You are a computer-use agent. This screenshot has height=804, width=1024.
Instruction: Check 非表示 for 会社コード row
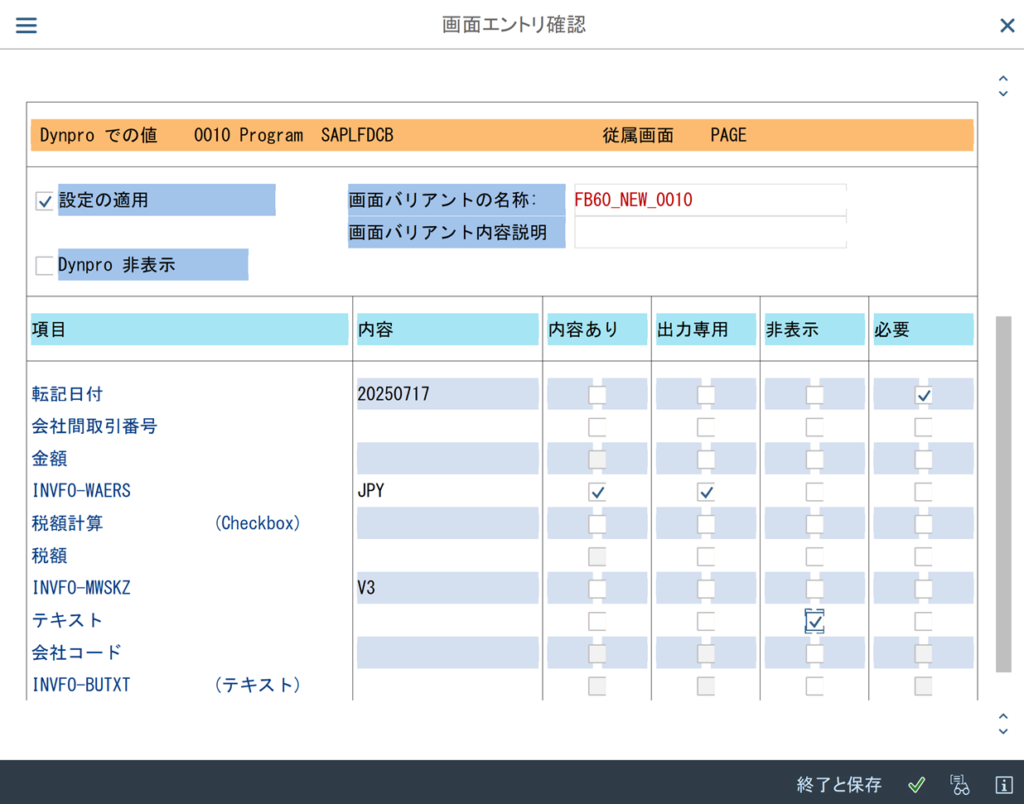pyautogui.click(x=814, y=654)
